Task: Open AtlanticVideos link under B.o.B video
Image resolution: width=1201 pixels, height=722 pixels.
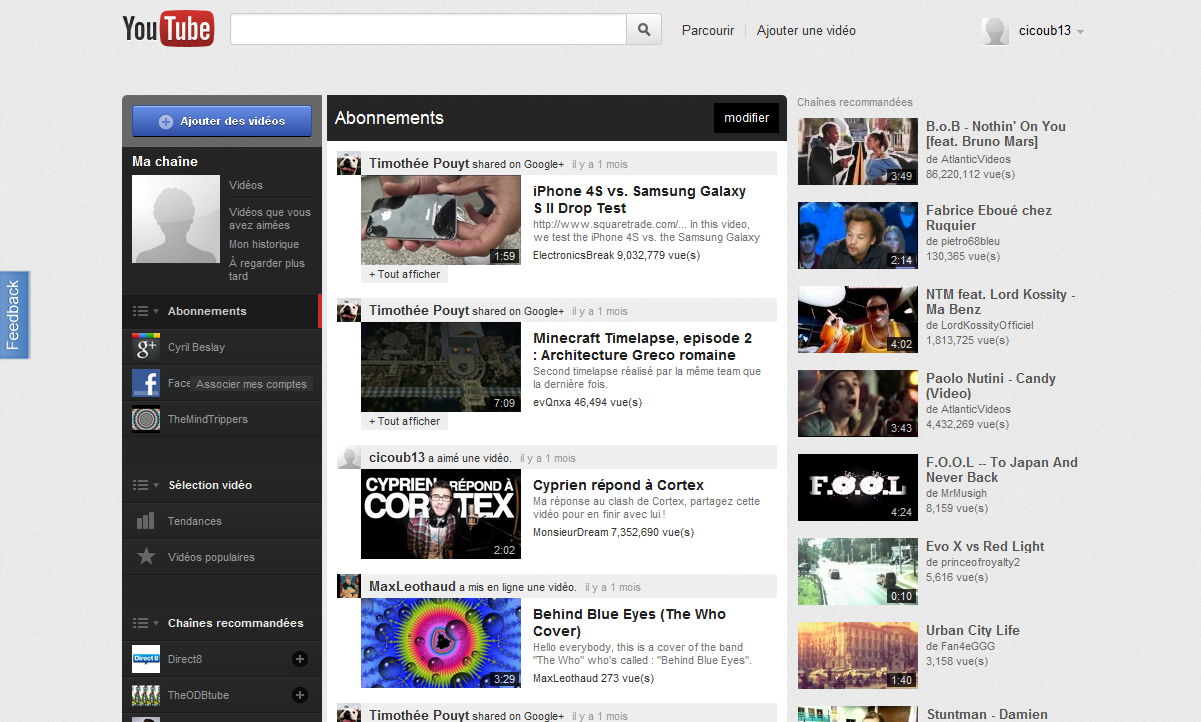Action: (x=975, y=159)
